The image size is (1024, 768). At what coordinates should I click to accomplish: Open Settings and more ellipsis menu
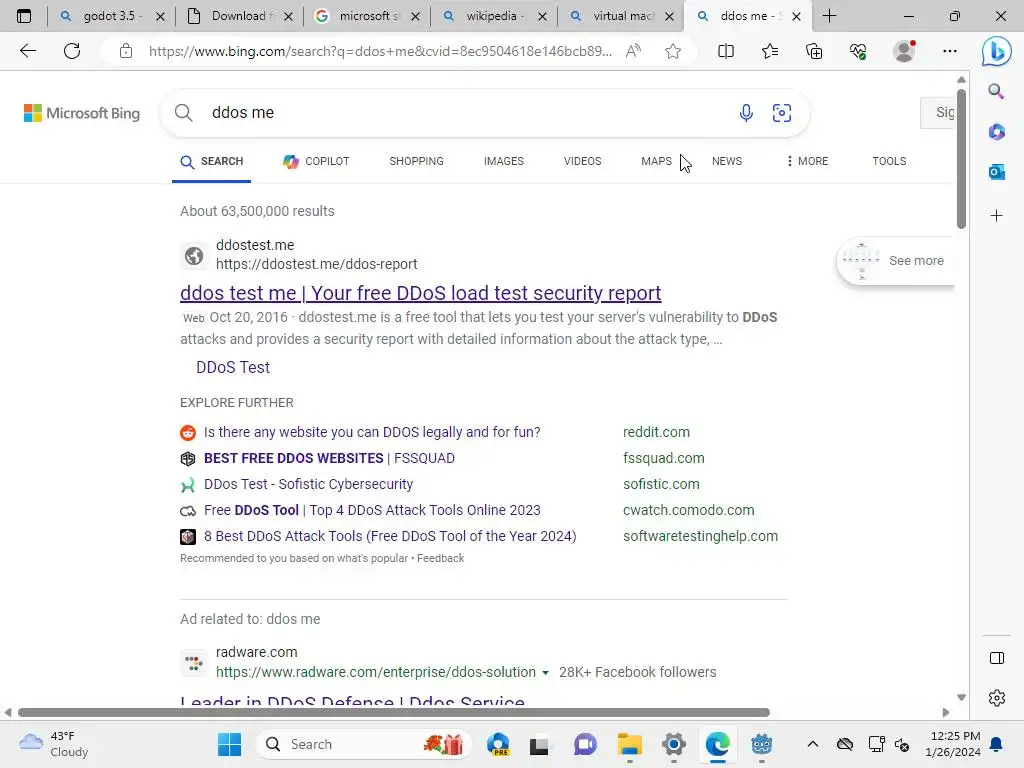(x=950, y=51)
